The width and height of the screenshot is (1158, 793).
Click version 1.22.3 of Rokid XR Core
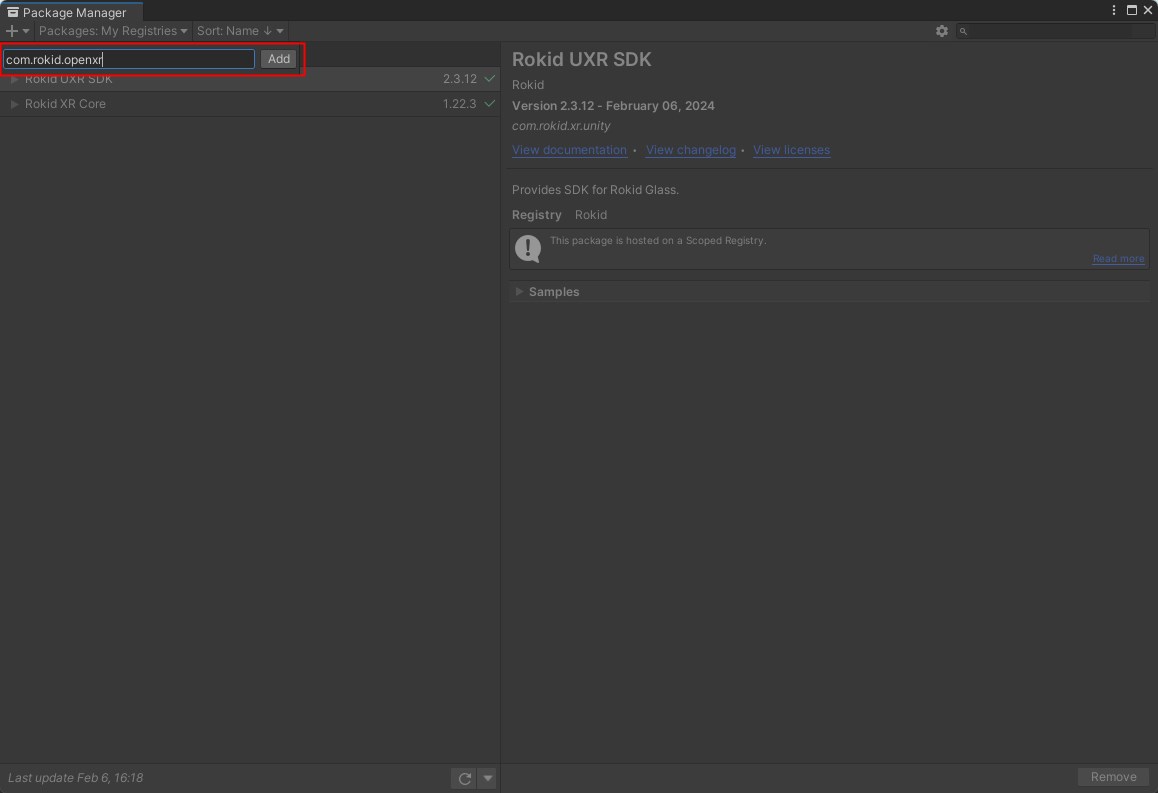[x=459, y=104]
